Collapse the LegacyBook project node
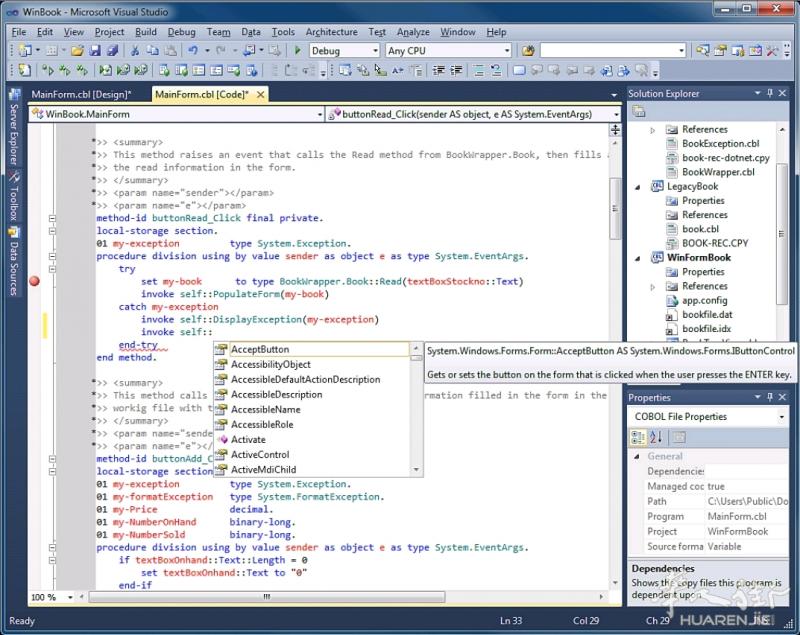The image size is (800, 635). pos(638,187)
